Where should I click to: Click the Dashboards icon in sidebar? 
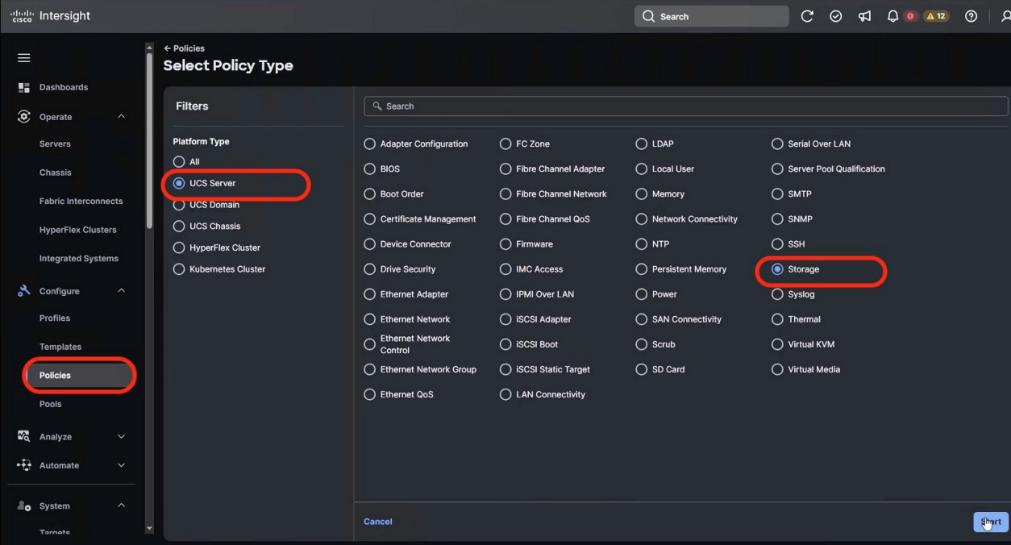pos(24,87)
